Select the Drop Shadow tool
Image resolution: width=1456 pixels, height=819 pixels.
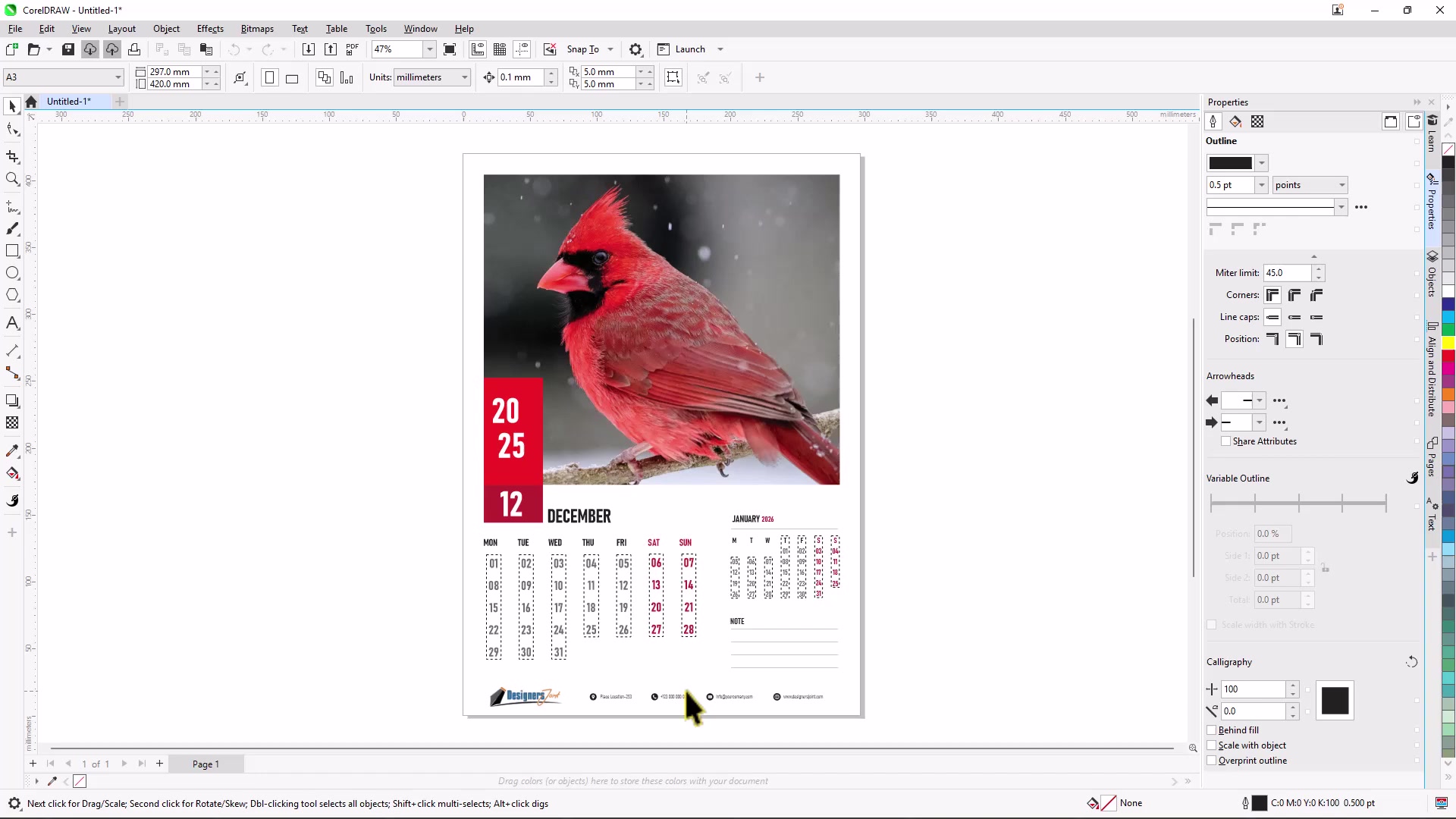[12, 400]
